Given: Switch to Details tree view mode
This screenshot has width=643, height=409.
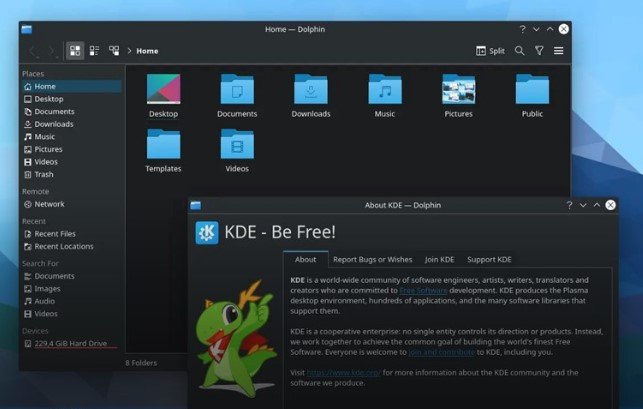Looking at the screenshot, I should [x=114, y=50].
